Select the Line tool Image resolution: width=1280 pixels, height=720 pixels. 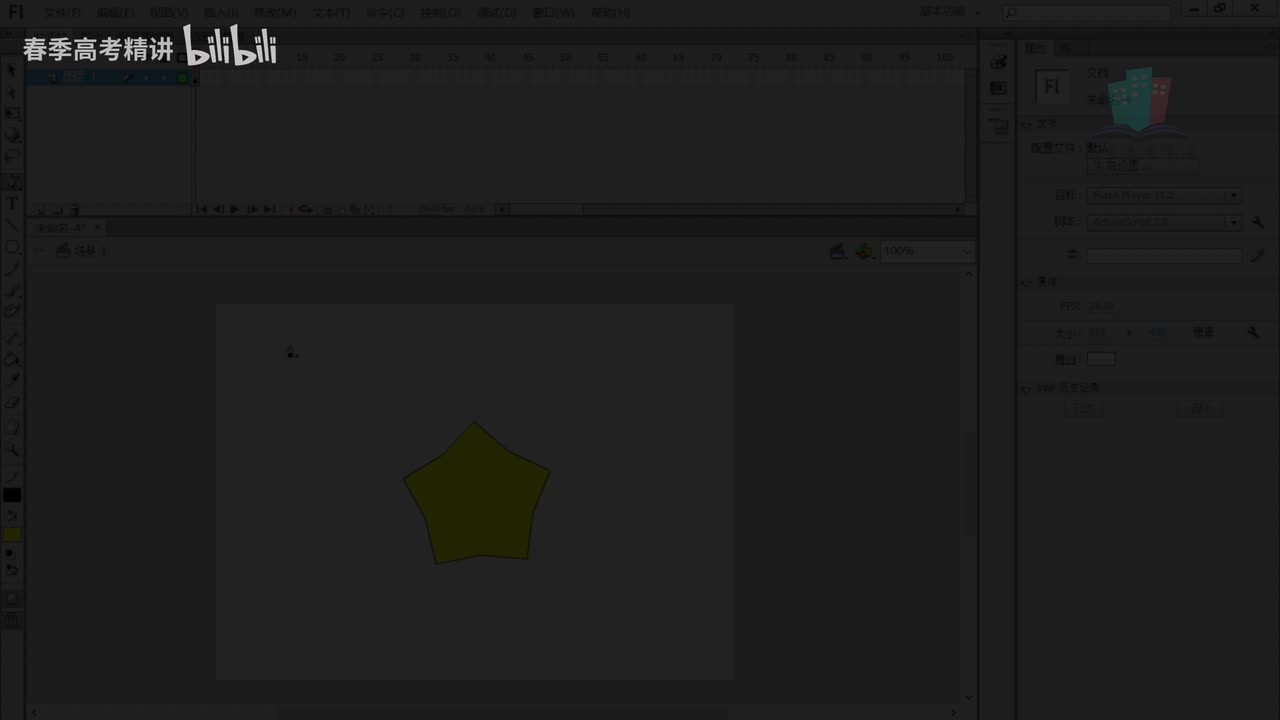coord(12,225)
